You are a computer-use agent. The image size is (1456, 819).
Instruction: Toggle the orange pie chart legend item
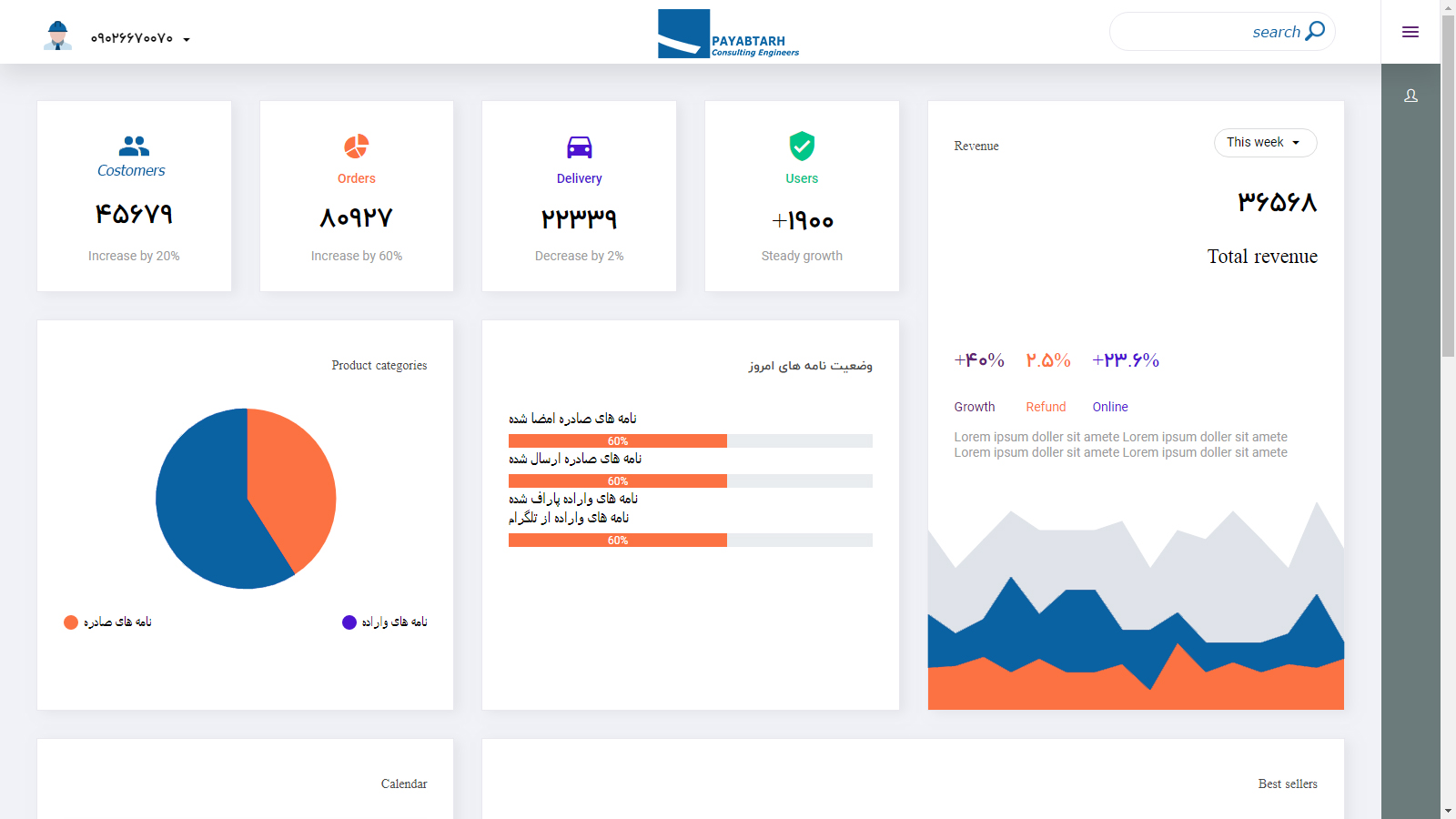(x=71, y=622)
